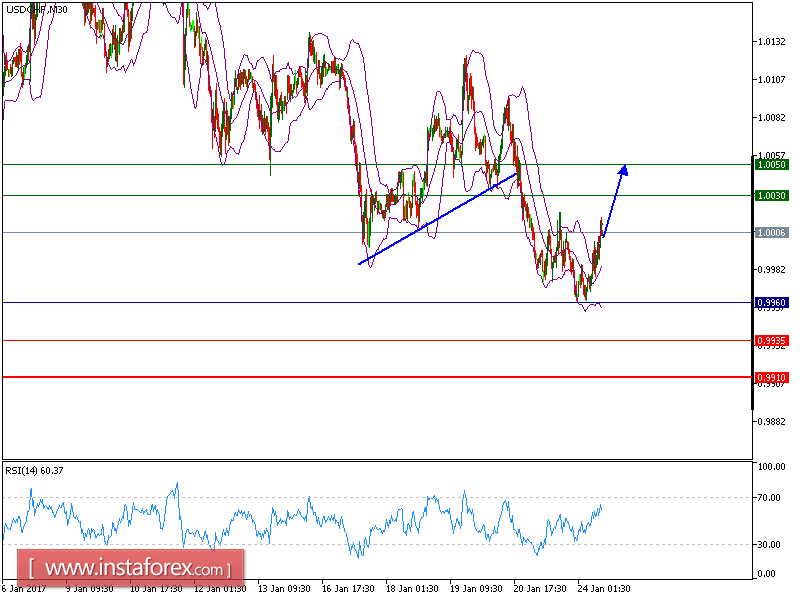Select the green horizontal line at 1.0030
800x600 pixels.
pyautogui.click(x=378, y=196)
